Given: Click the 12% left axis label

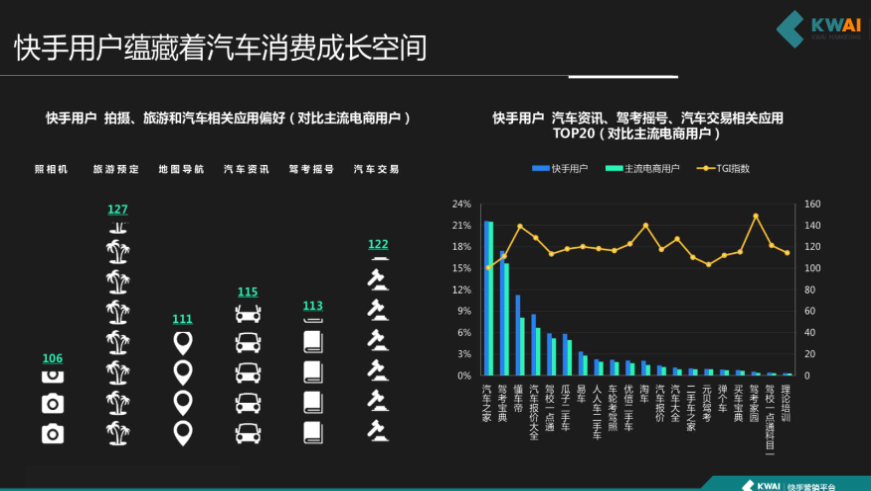Looking at the screenshot, I should pos(462,290).
